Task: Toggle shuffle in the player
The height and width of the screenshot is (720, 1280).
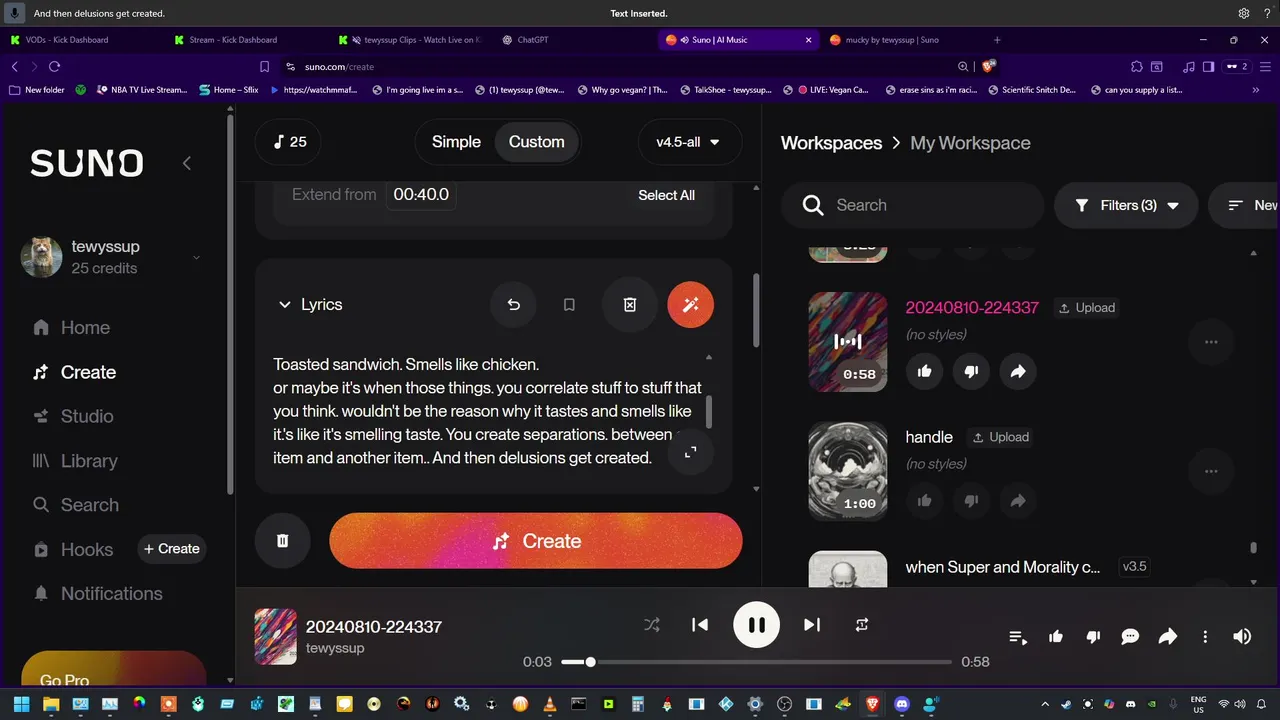Action: pos(652,625)
